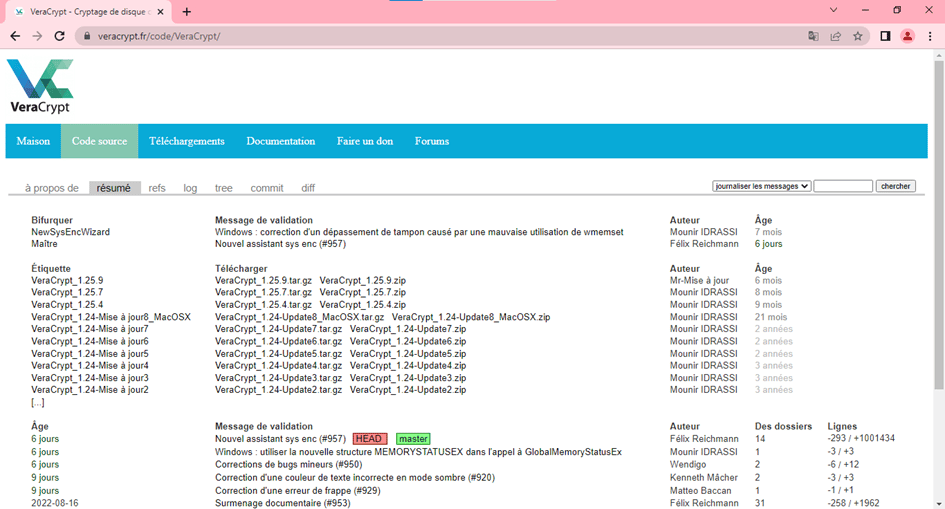
Task: Switch to the diff tab
Action: pyautogui.click(x=308, y=188)
